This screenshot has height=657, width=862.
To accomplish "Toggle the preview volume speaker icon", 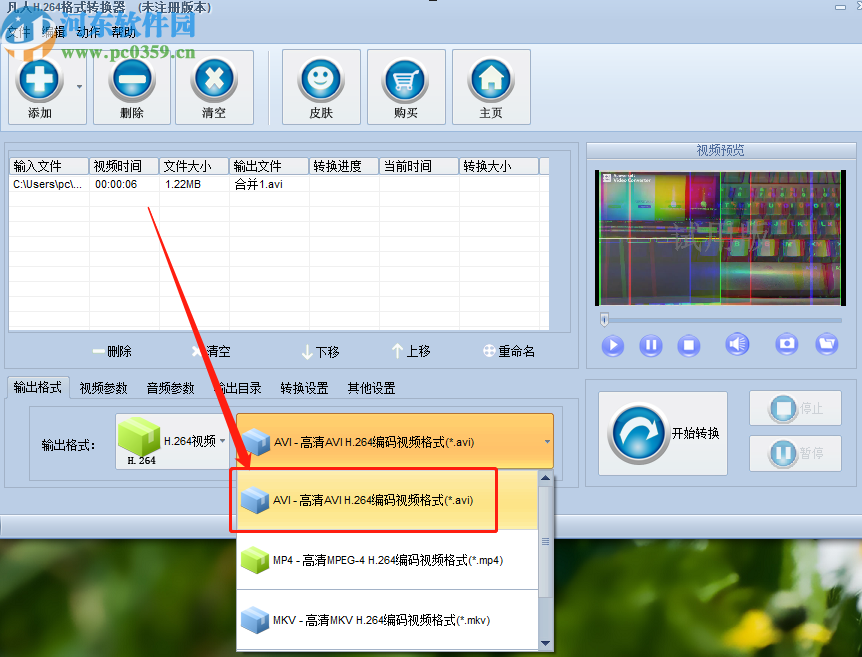I will coord(737,345).
